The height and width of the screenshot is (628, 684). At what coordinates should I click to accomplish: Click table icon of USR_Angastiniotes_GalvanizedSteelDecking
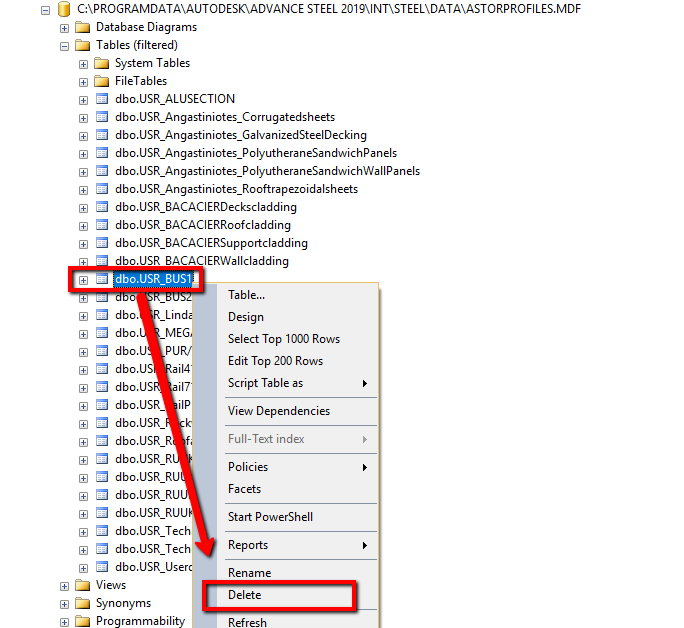pos(102,135)
